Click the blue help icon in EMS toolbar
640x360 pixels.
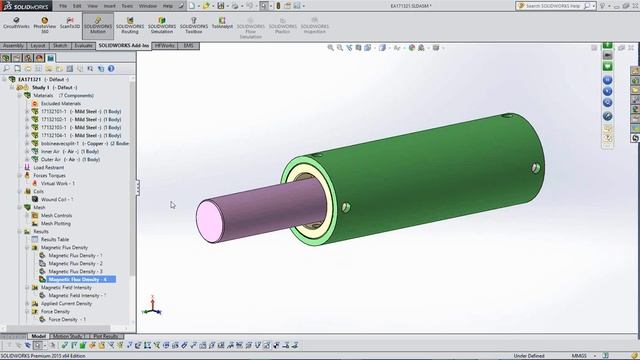point(111,69)
